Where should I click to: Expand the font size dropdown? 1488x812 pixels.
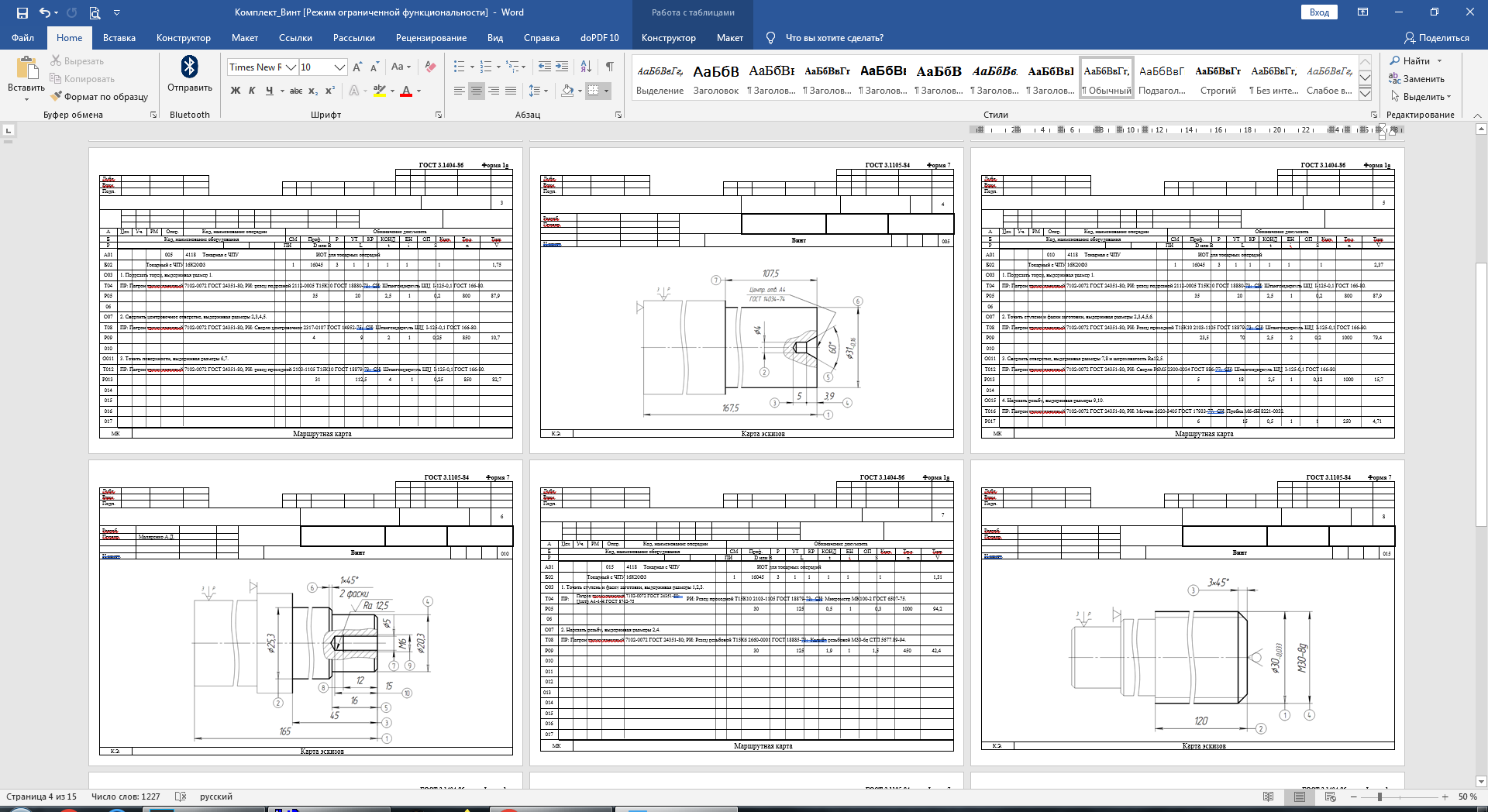339,67
